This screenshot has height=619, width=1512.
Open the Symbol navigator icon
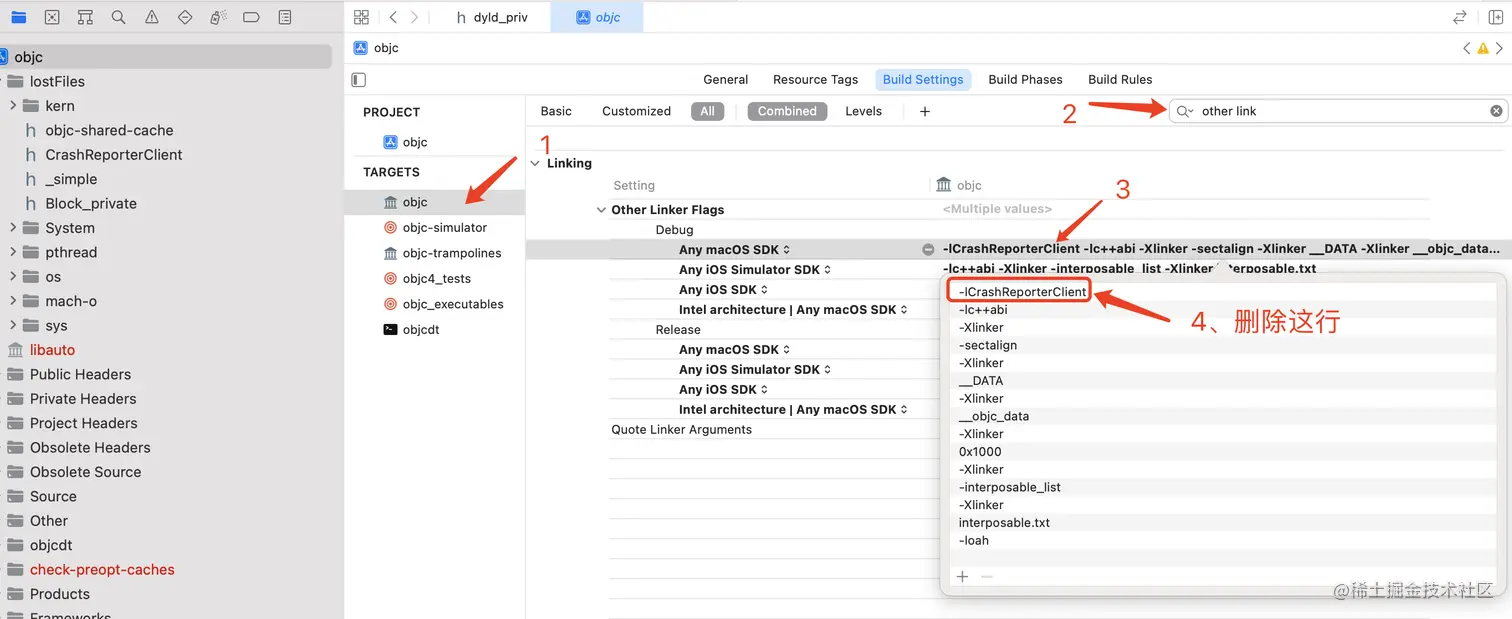pos(85,17)
